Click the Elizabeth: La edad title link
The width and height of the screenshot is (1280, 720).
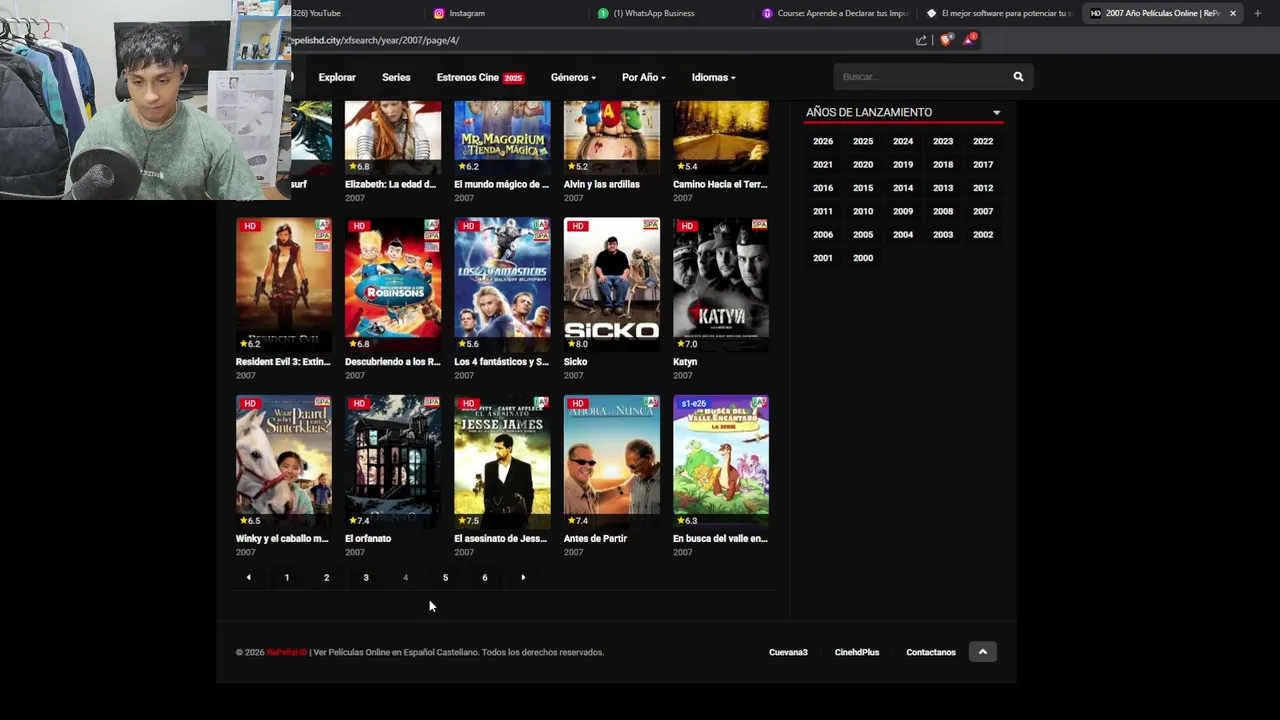point(390,184)
